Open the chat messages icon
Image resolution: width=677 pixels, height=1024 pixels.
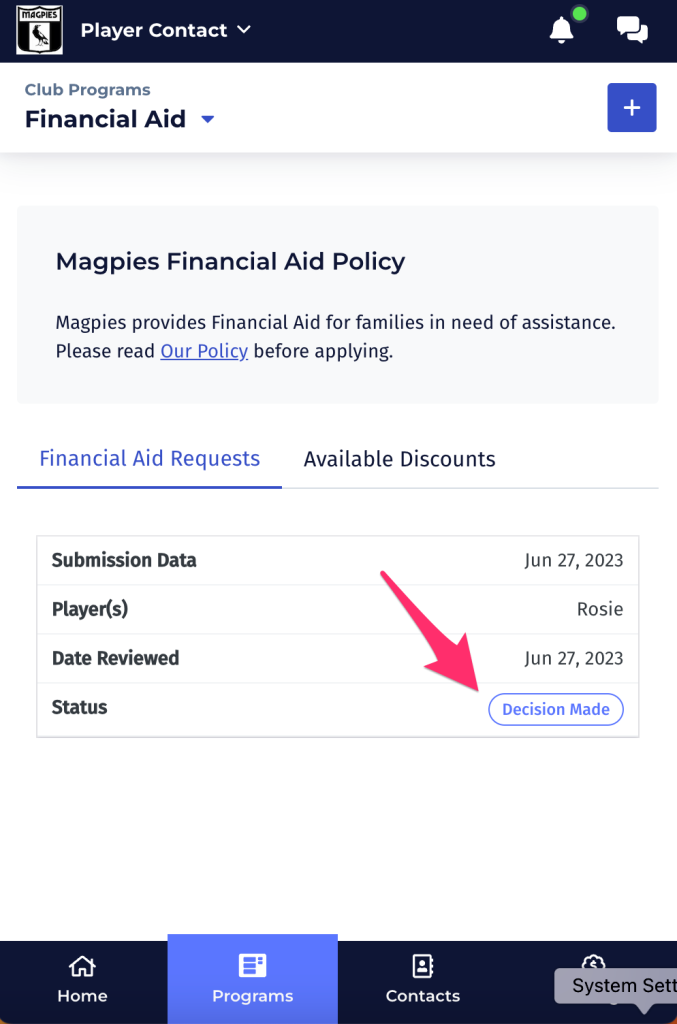pyautogui.click(x=632, y=30)
